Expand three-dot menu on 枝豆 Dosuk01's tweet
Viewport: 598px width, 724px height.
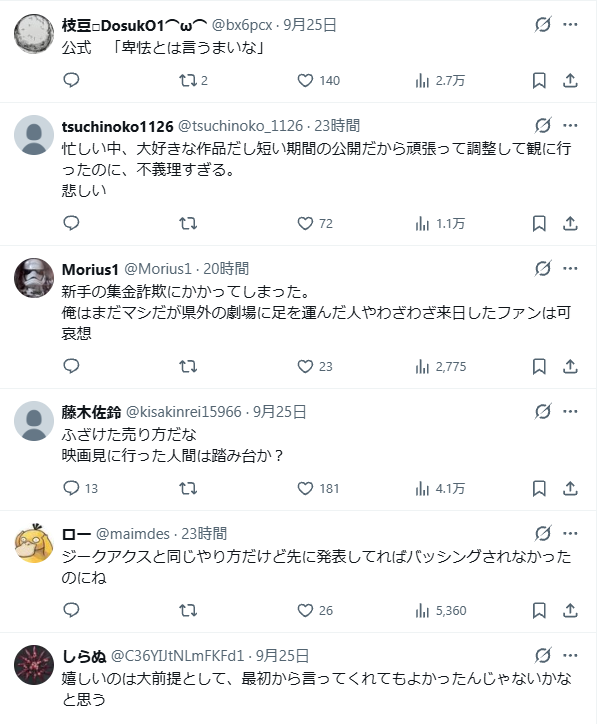pos(570,24)
